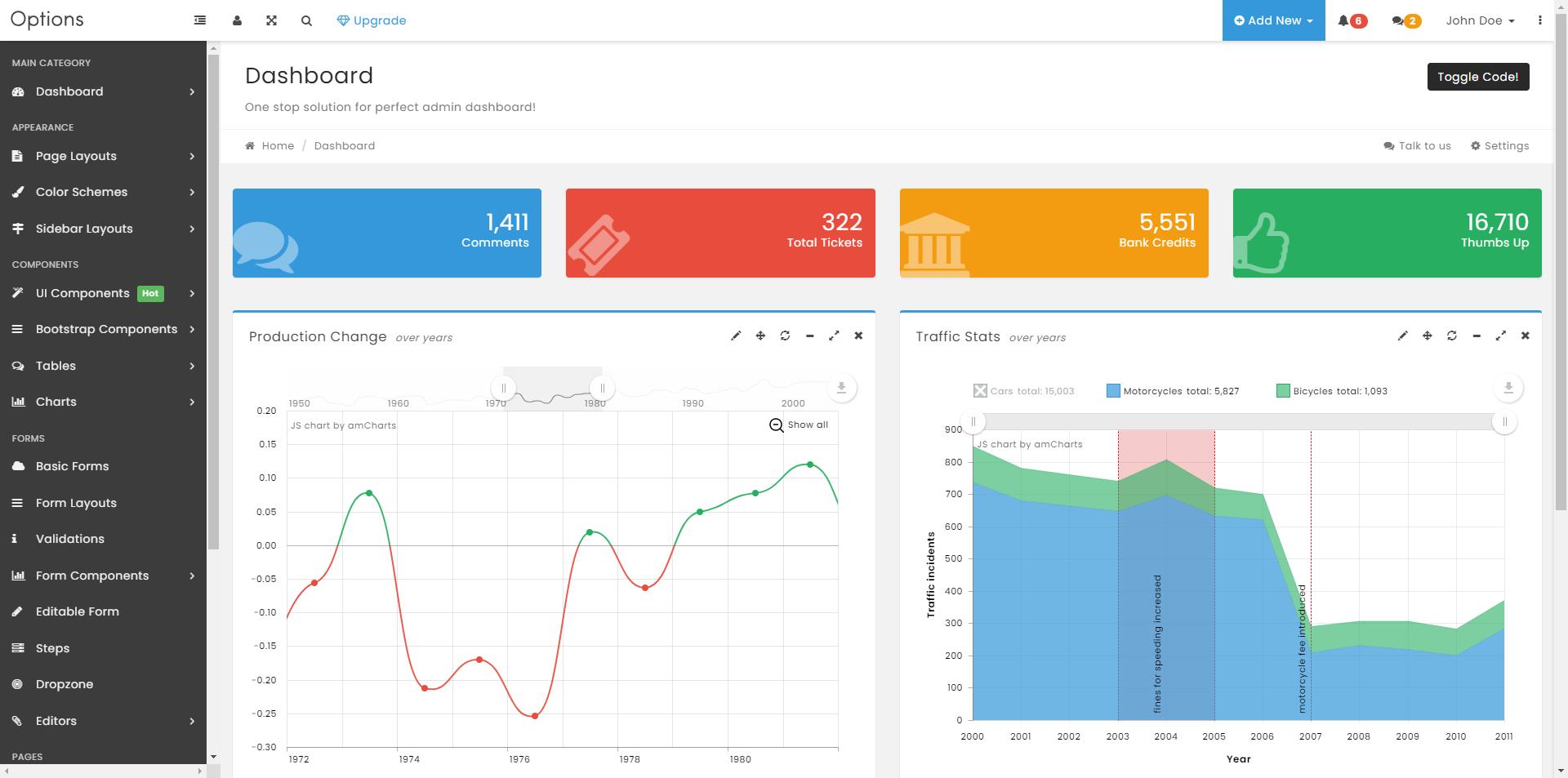The width and height of the screenshot is (1568, 778).
Task: Download the Production Change chart
Action: coord(841,388)
